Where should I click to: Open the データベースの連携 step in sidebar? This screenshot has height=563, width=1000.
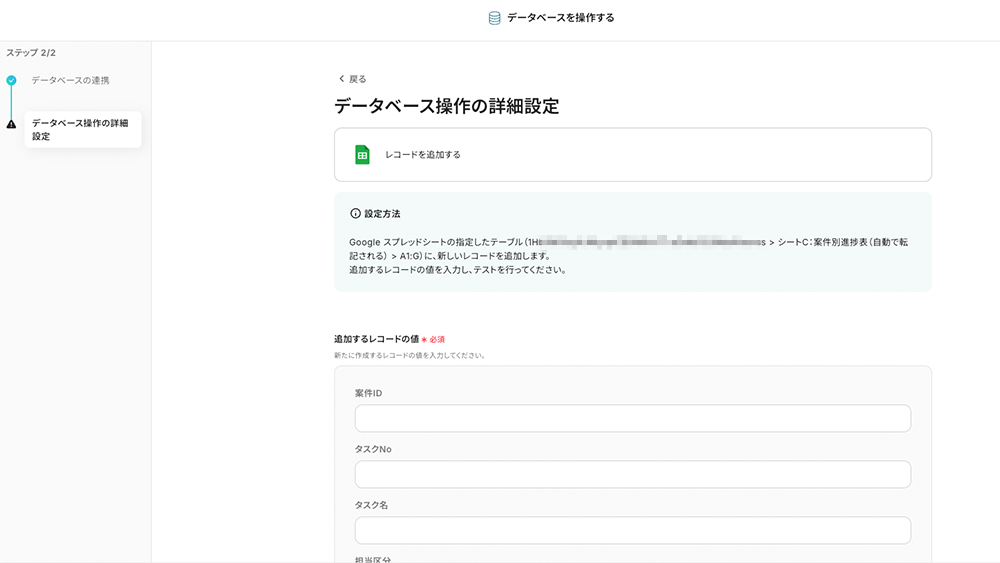click(x=70, y=80)
